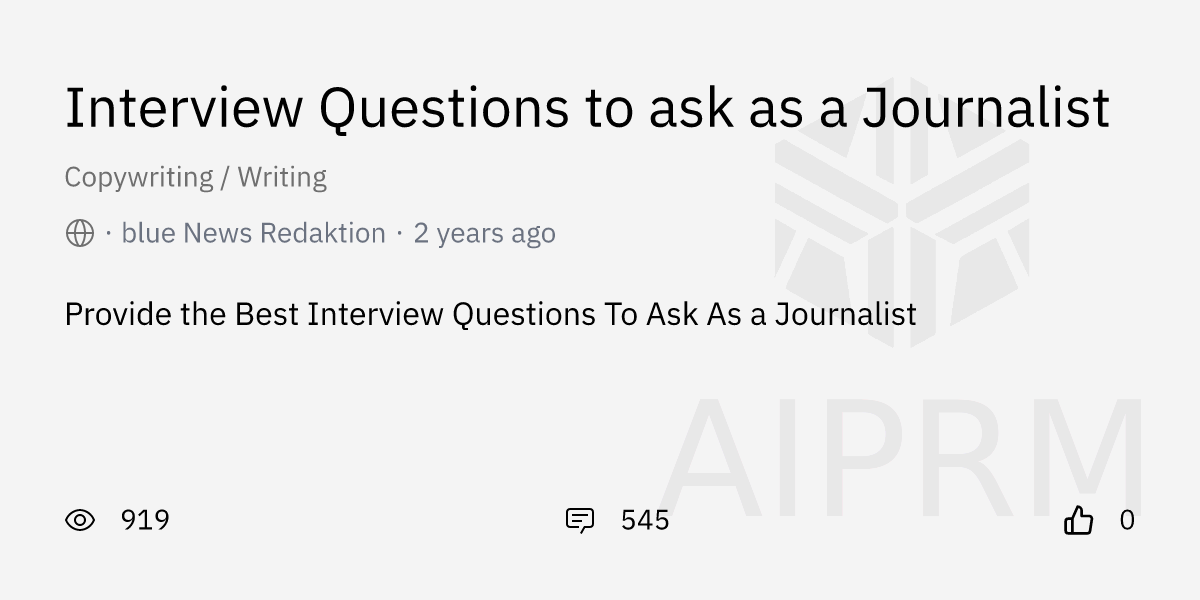Click the dot separator before the timestamp
Image resolution: width=1200 pixels, height=600 pixels.
399,233
